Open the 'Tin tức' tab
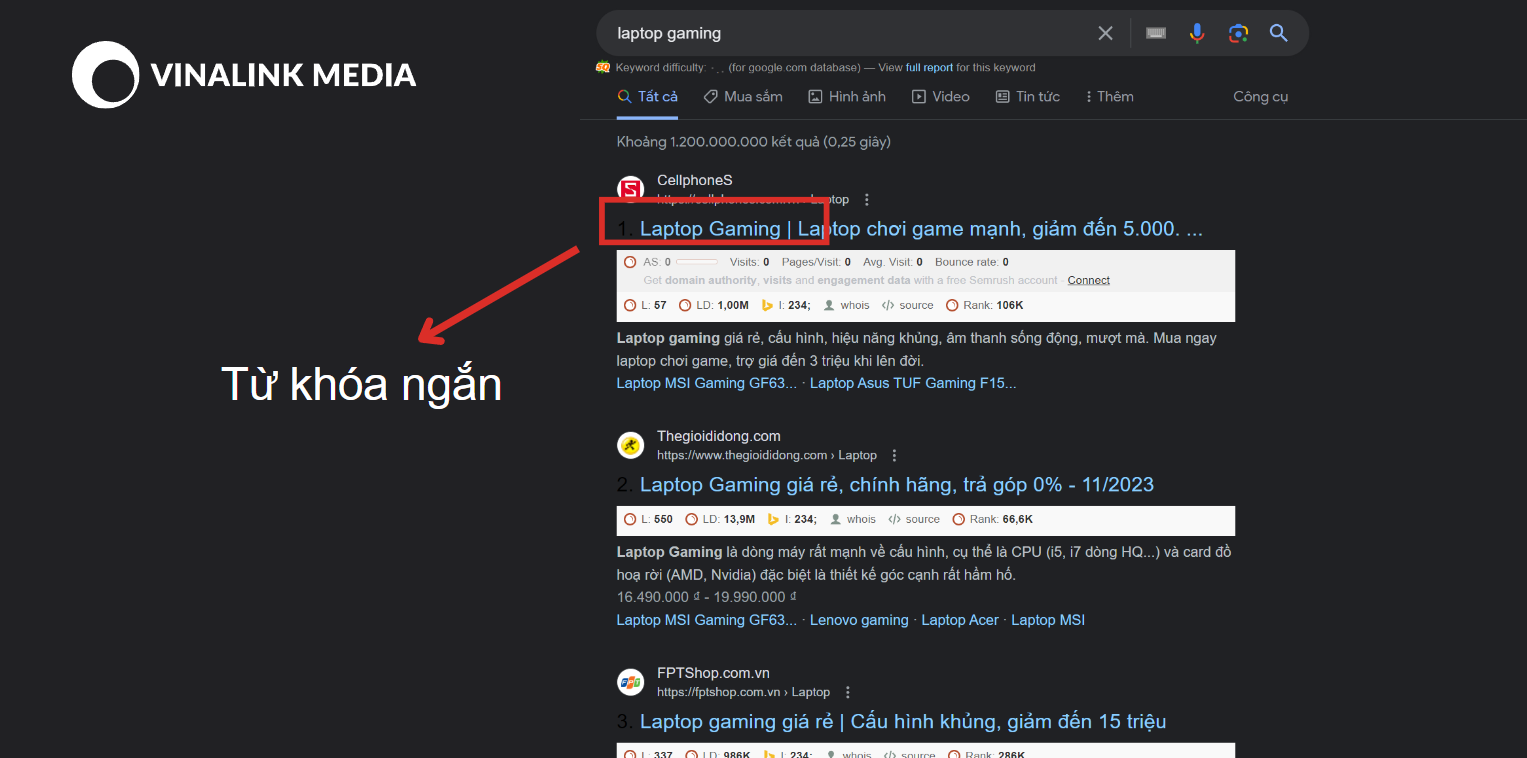1527x758 pixels. click(1028, 96)
